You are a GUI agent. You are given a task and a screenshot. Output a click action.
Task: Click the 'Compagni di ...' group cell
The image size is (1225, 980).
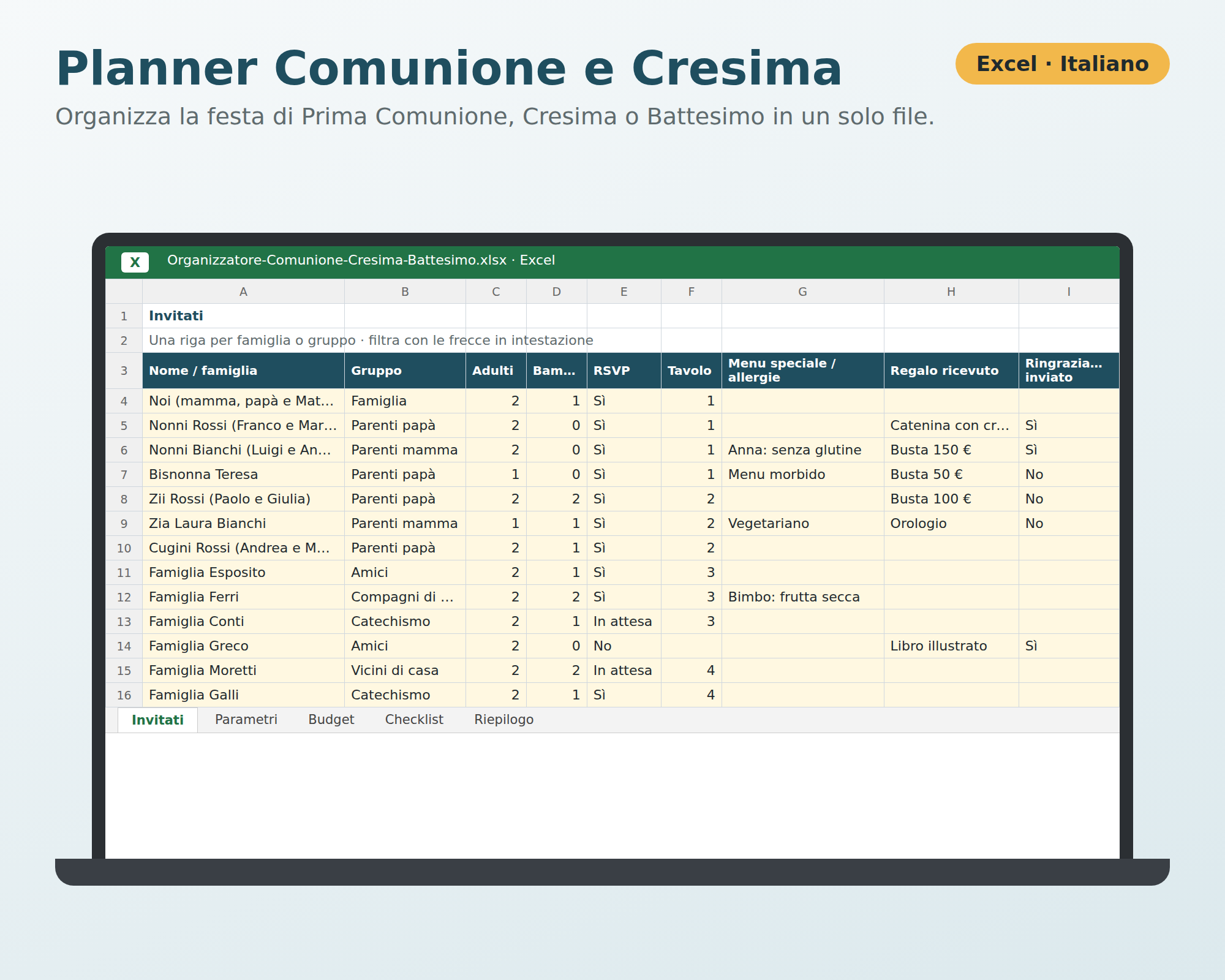(x=405, y=597)
